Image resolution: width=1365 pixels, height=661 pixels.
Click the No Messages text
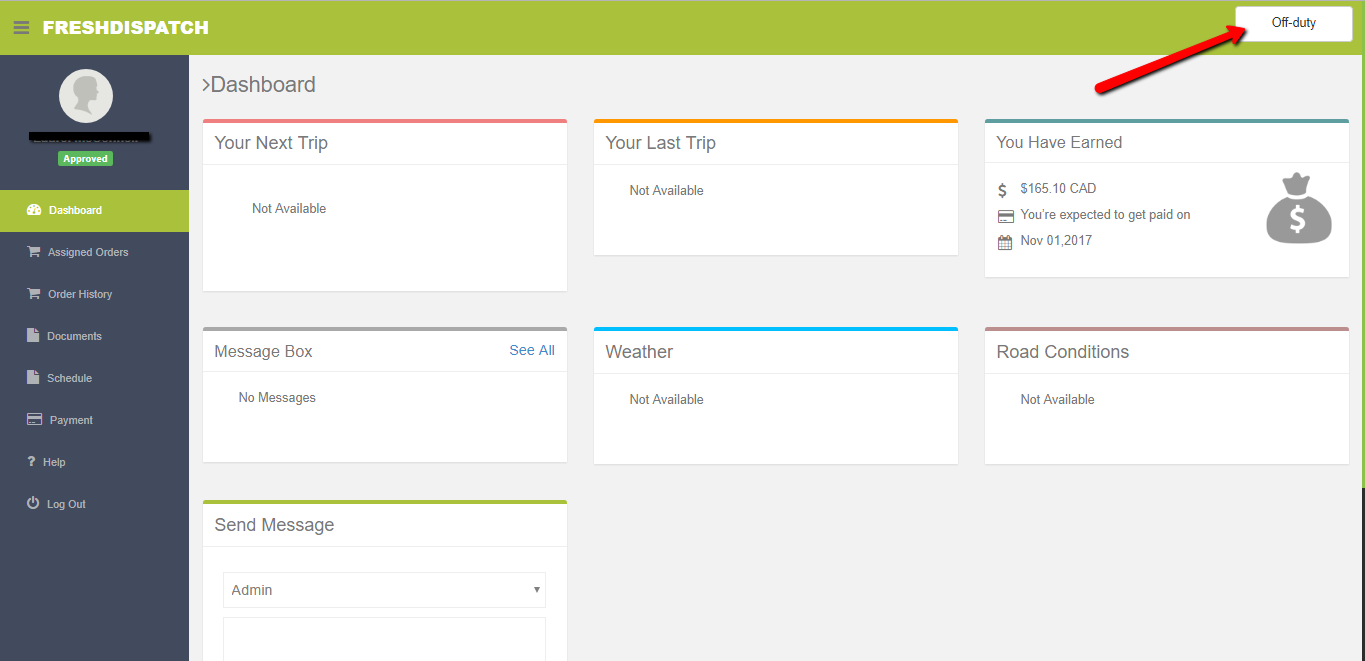(277, 397)
